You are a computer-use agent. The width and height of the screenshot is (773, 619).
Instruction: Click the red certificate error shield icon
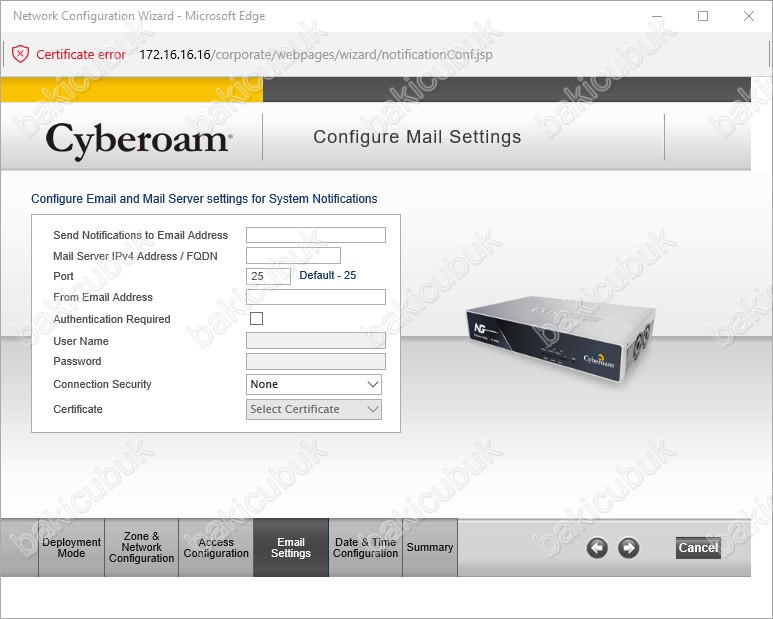[x=20, y=54]
